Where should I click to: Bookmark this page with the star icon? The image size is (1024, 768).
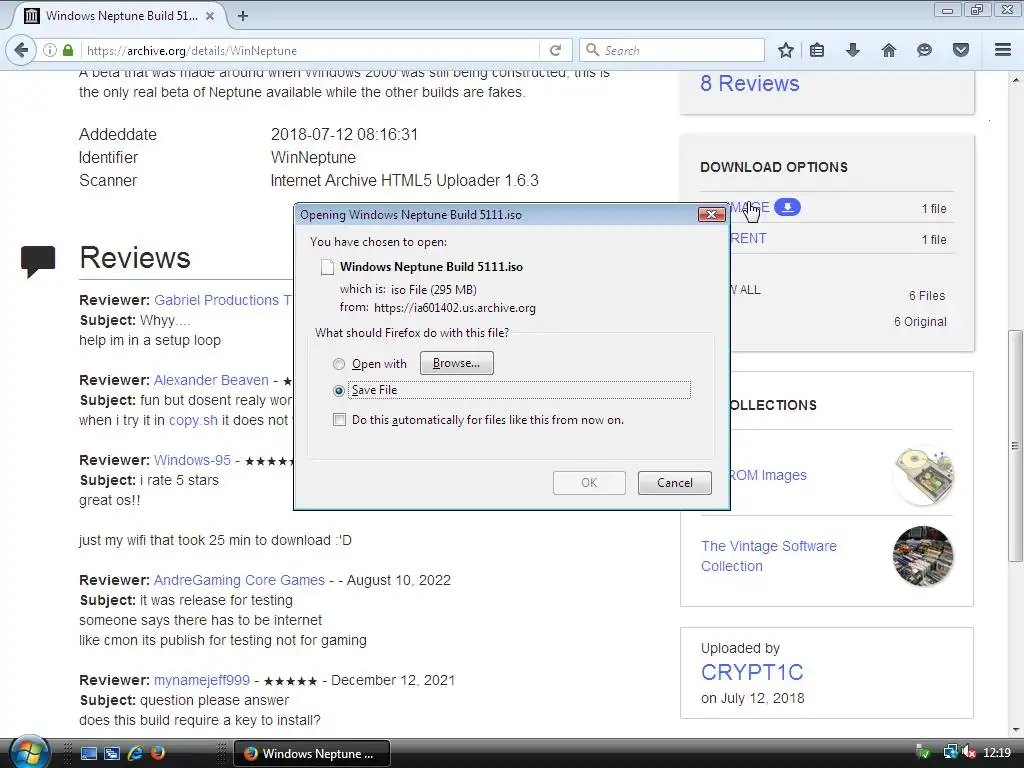click(786, 50)
